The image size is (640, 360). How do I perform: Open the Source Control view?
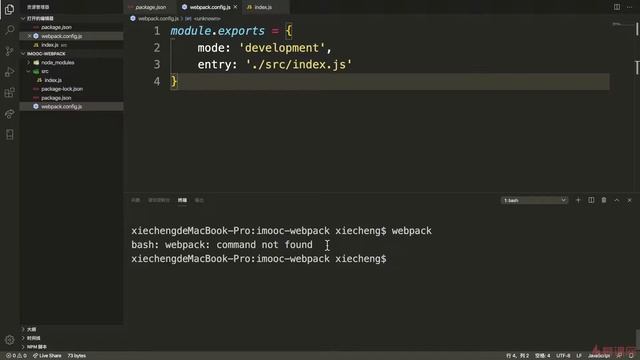pos(9,51)
